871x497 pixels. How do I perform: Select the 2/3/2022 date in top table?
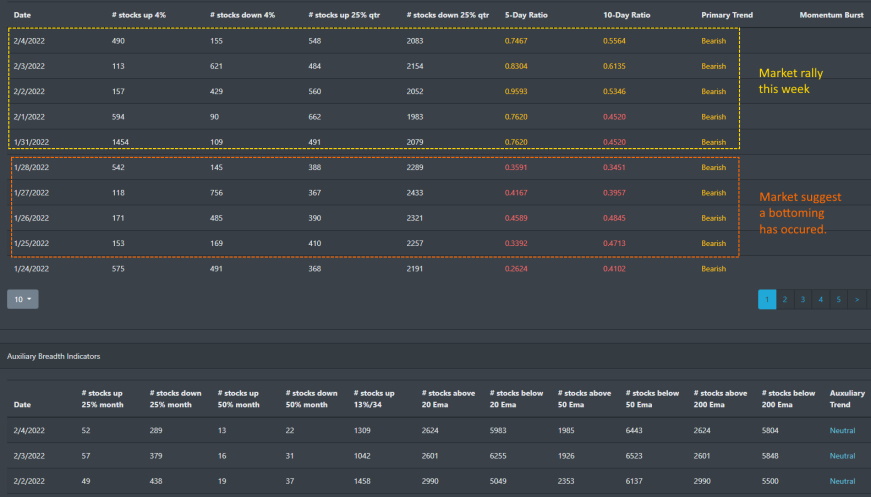pos(29,66)
